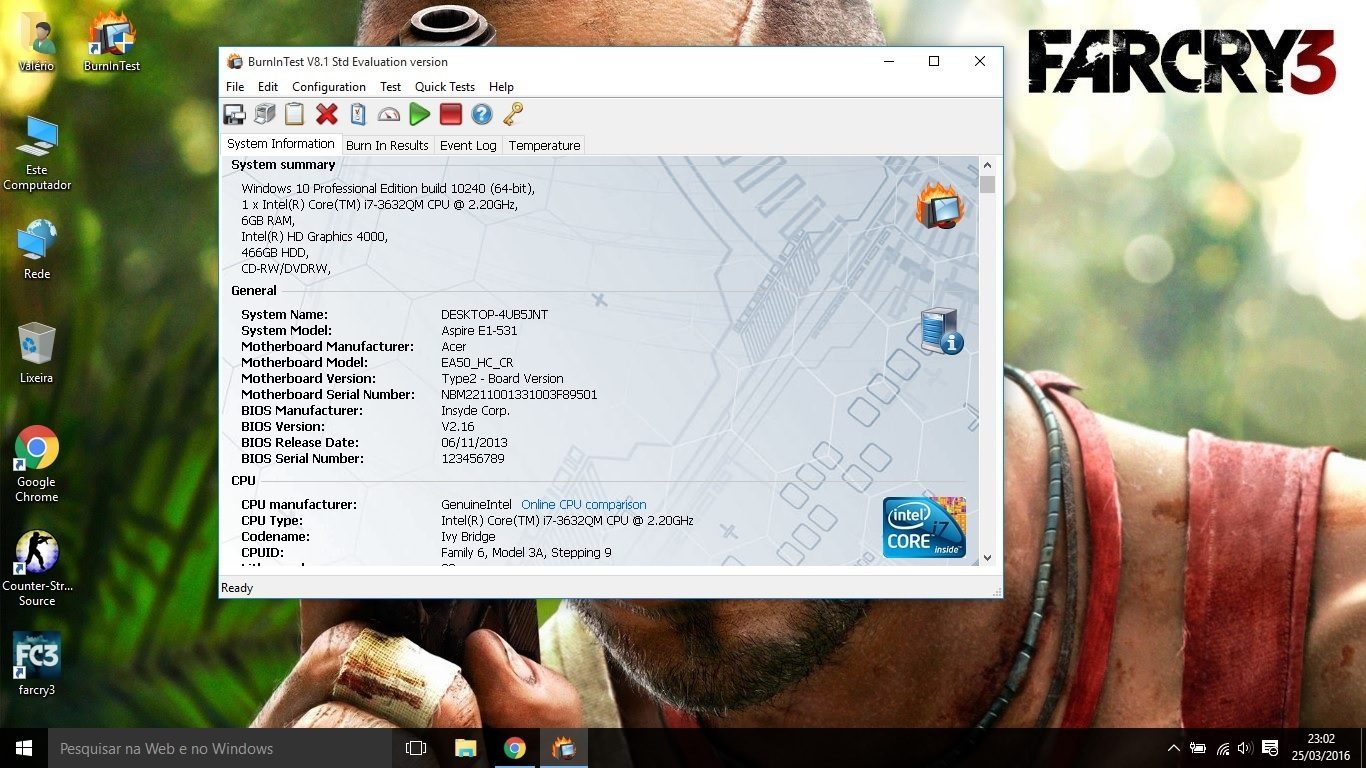The image size is (1366, 768).
Task: Click the Google Chrome desktop shortcut
Action: (x=37, y=464)
